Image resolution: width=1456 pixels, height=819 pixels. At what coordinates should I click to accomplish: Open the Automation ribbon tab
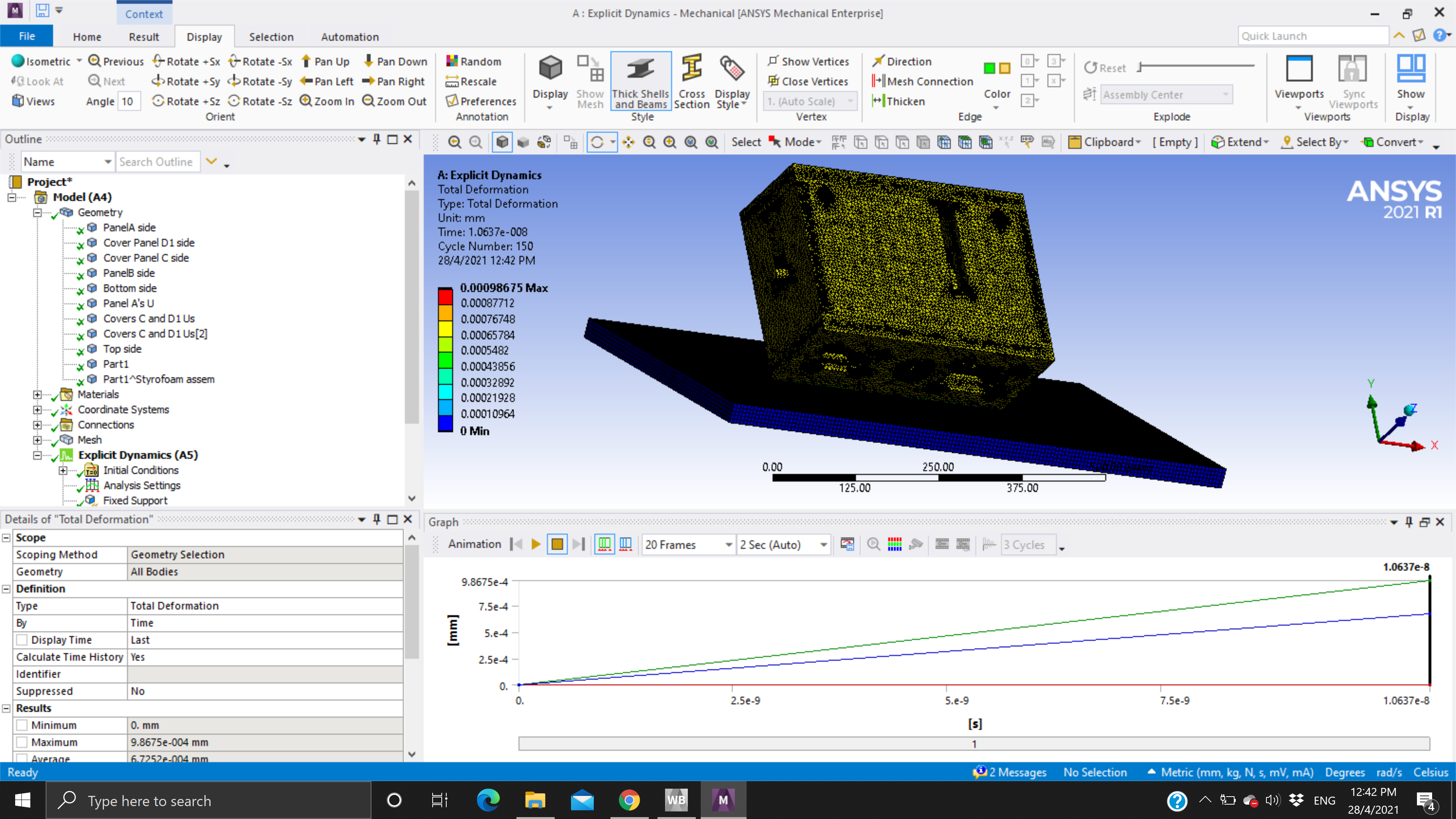click(349, 37)
